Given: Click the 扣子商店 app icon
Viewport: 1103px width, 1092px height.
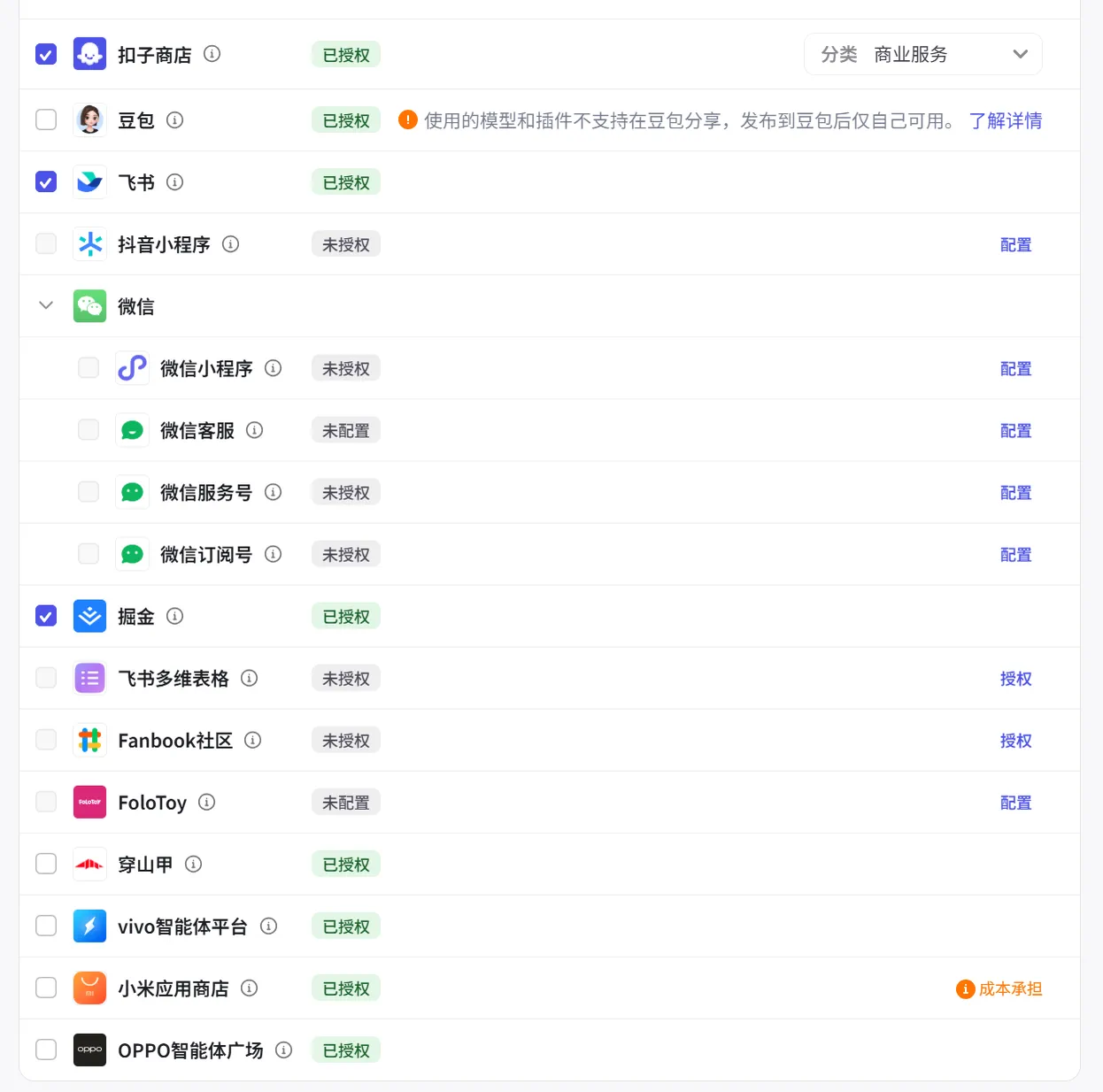Looking at the screenshot, I should (89, 54).
